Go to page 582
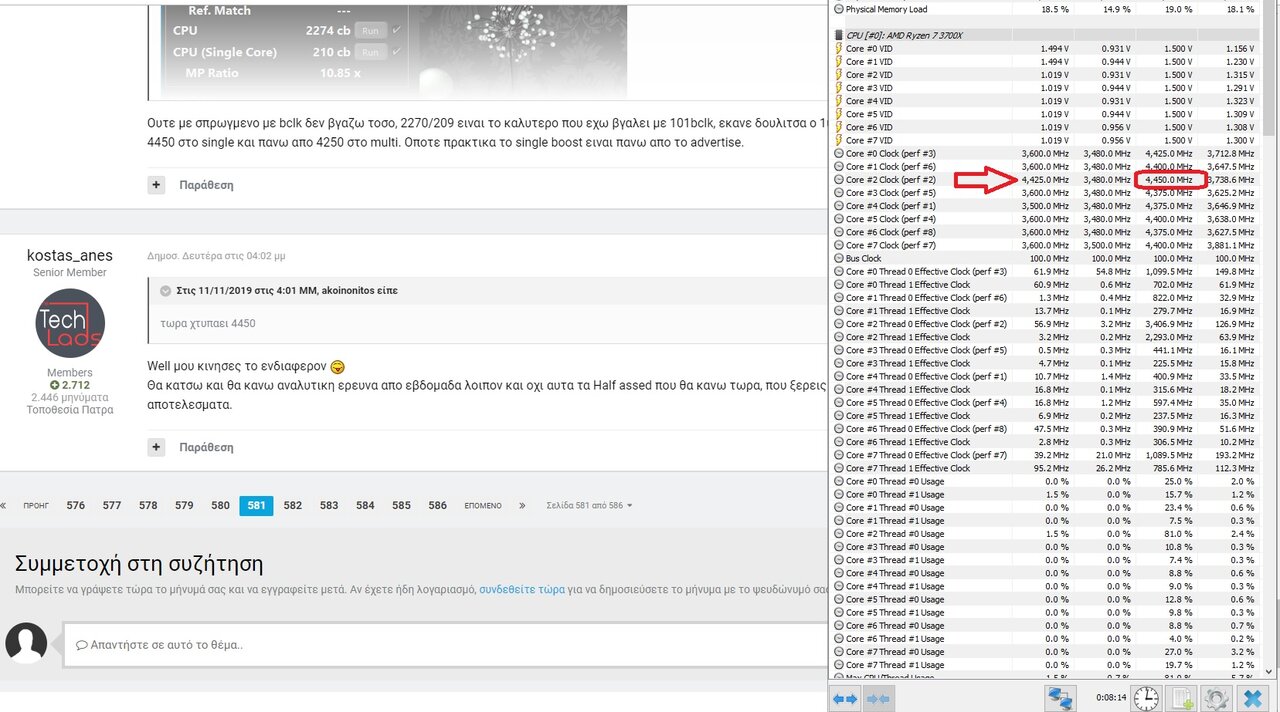 (x=293, y=506)
